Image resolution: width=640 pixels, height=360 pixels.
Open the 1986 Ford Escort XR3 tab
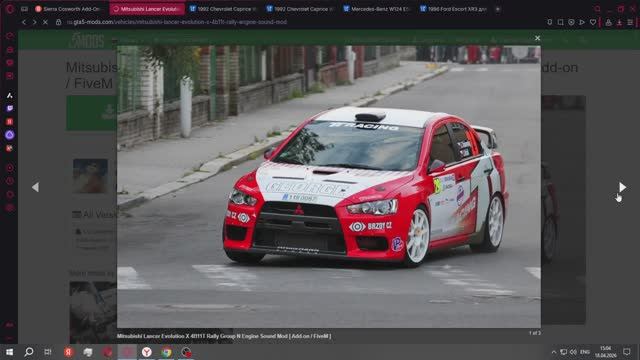pyautogui.click(x=453, y=9)
